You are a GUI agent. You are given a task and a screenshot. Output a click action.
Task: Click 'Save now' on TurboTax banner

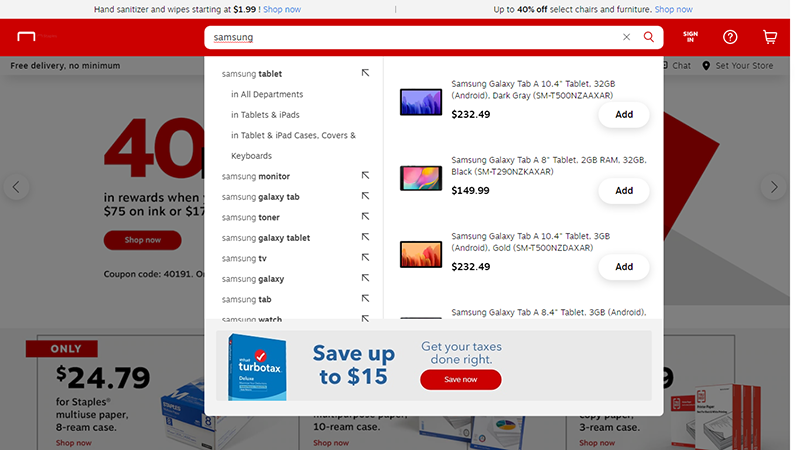coord(460,380)
